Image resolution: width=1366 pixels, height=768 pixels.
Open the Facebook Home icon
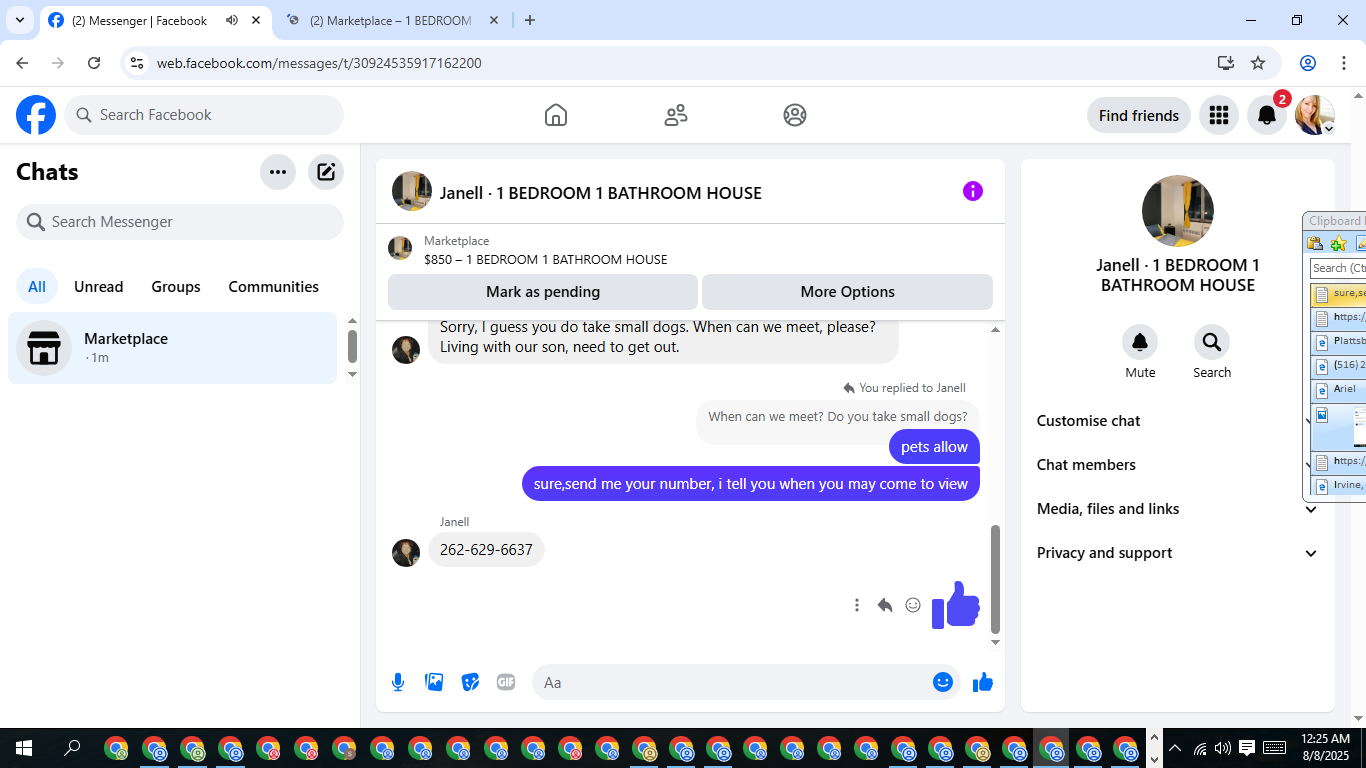point(556,115)
